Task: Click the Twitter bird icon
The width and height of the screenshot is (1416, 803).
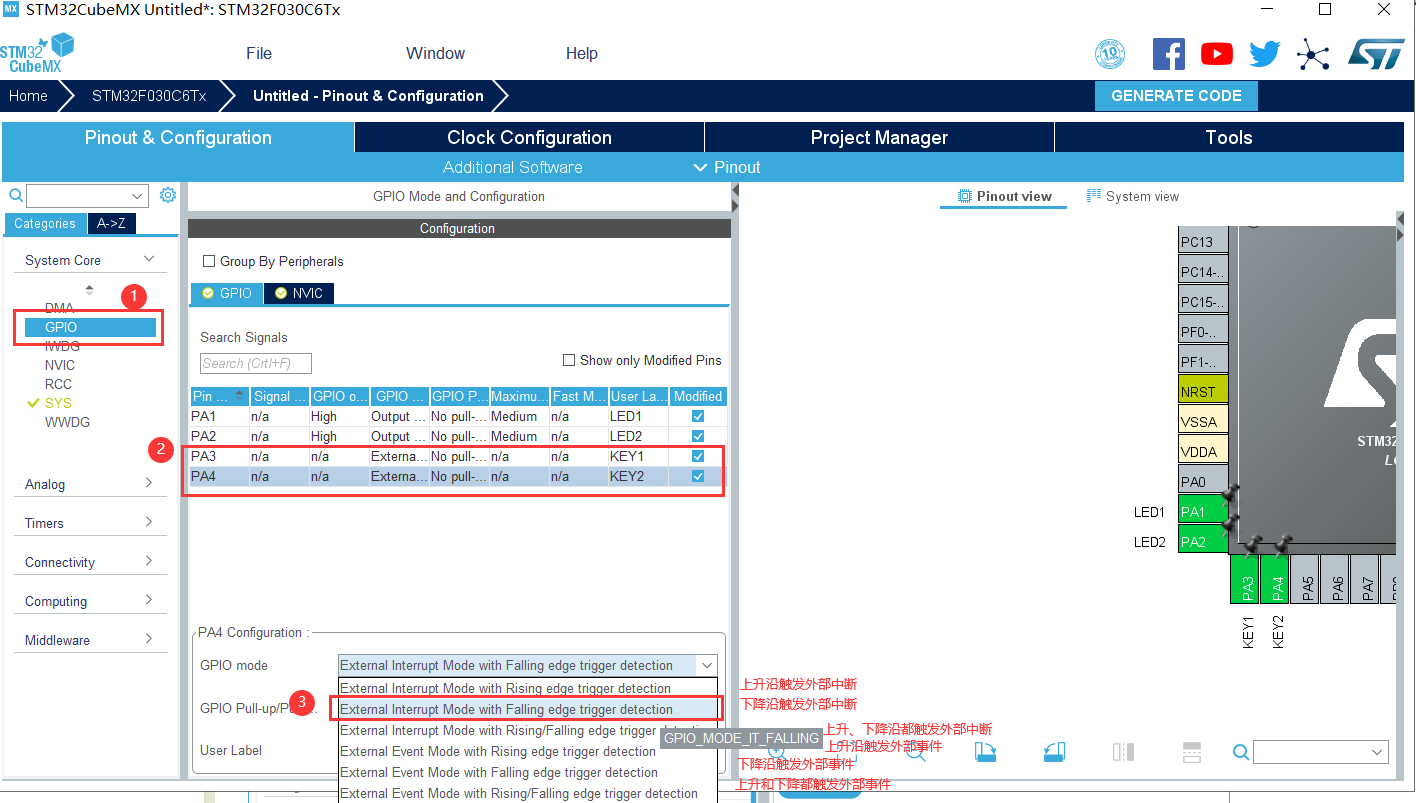Action: pyautogui.click(x=1264, y=53)
